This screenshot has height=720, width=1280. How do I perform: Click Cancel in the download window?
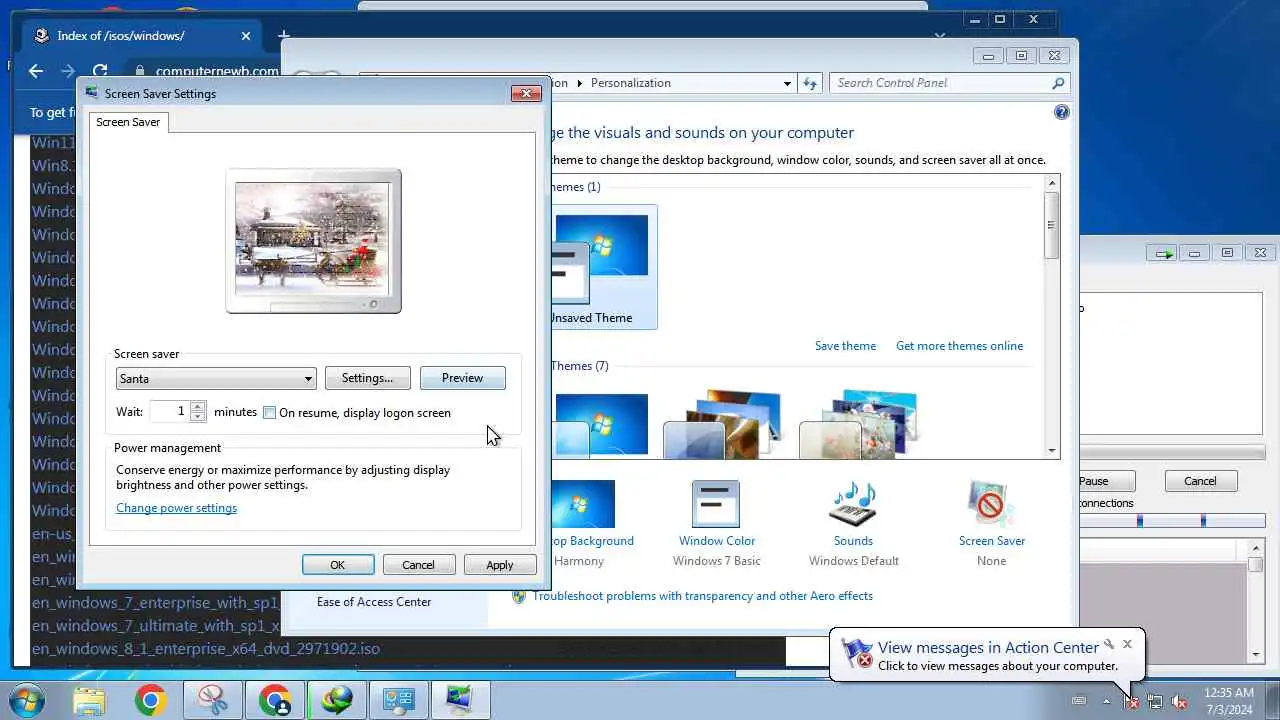pyautogui.click(x=1200, y=481)
